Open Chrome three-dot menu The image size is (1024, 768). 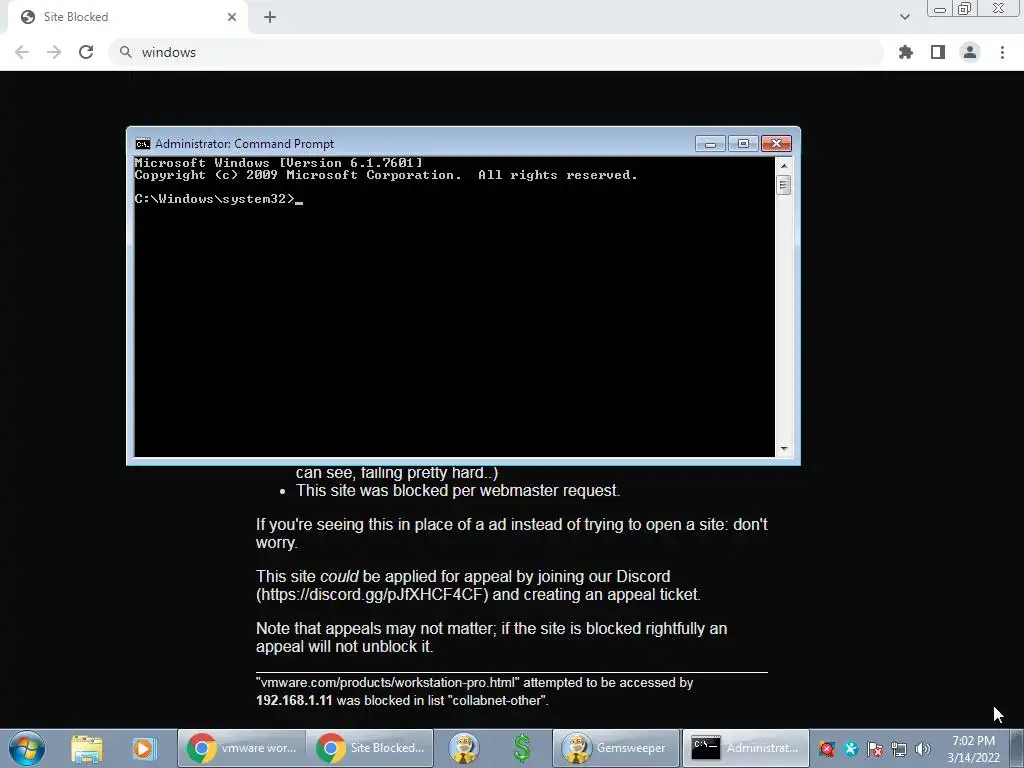[1002, 52]
